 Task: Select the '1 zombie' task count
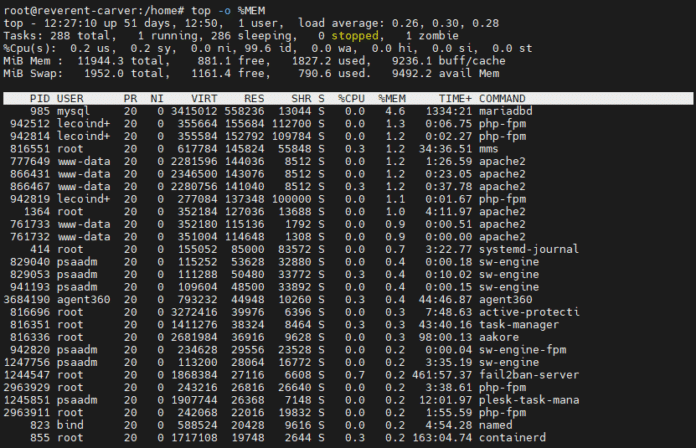[x=432, y=36]
